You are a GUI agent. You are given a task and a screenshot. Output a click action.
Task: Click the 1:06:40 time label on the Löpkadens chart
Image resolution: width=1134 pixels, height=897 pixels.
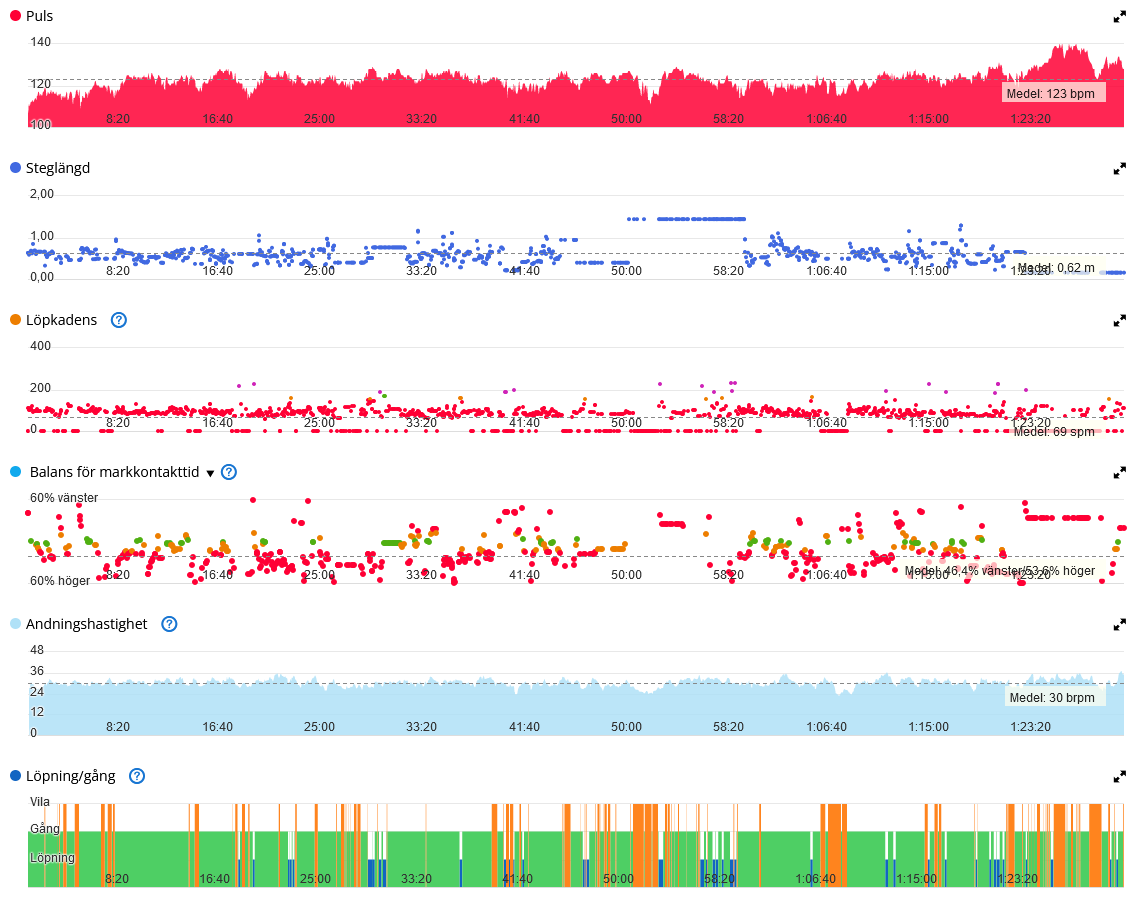pos(827,422)
